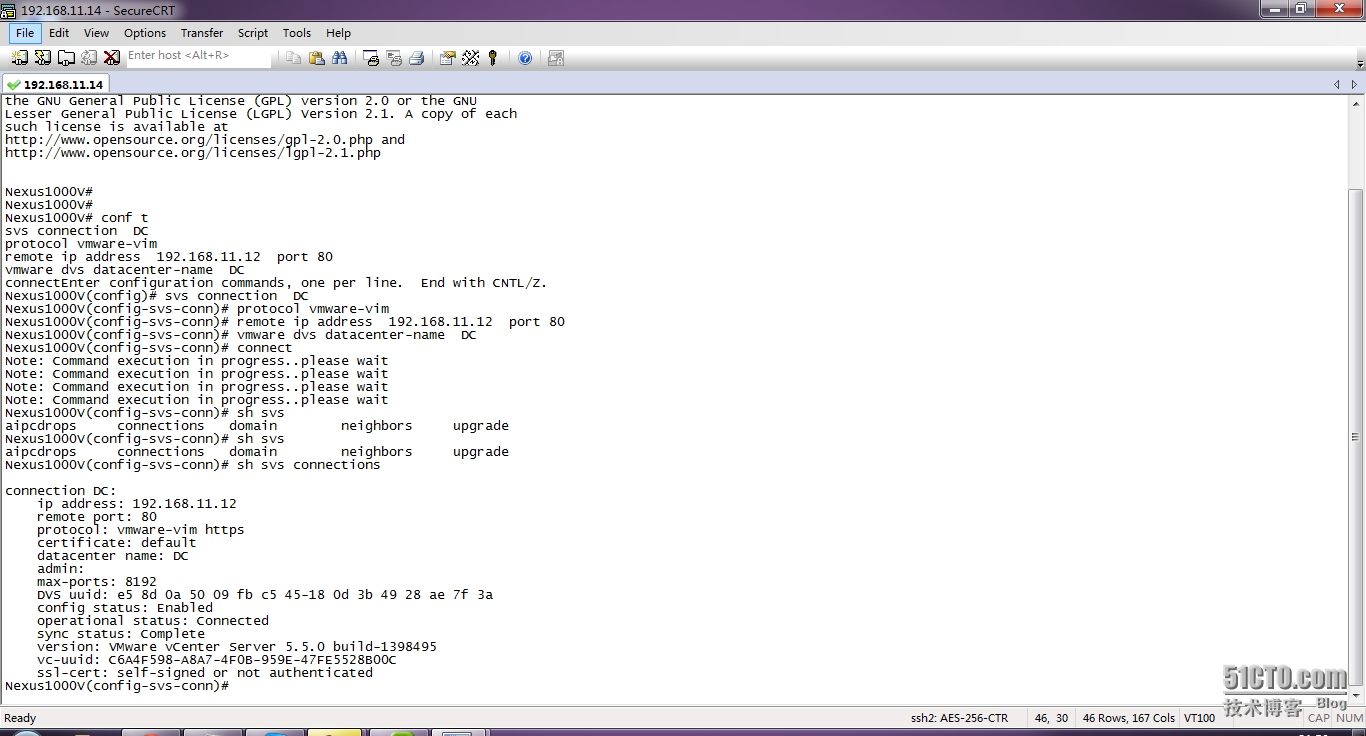The image size is (1366, 736).
Task: Open the Tools menu
Action: [297, 33]
